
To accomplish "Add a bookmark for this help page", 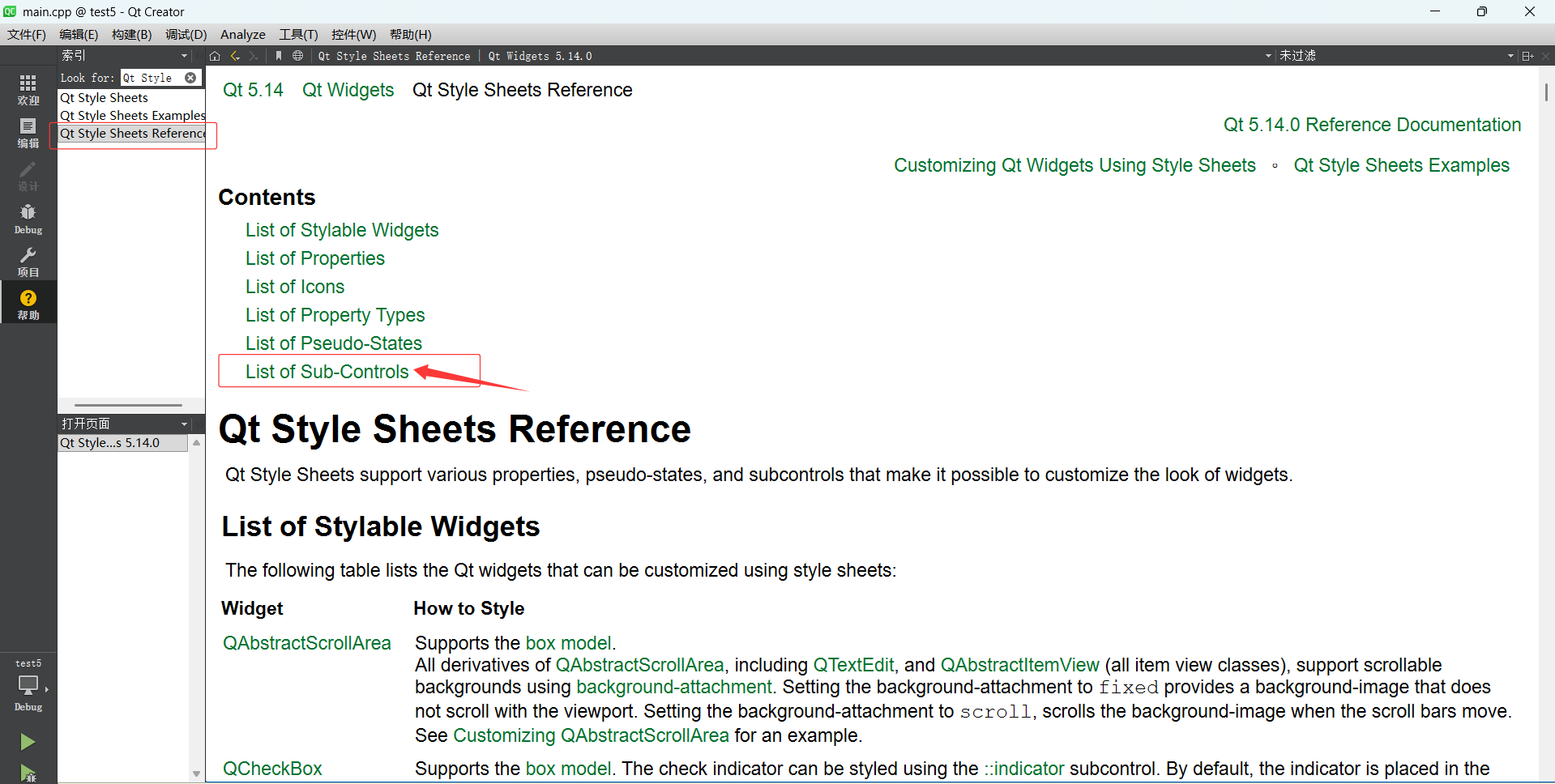I will click(279, 56).
